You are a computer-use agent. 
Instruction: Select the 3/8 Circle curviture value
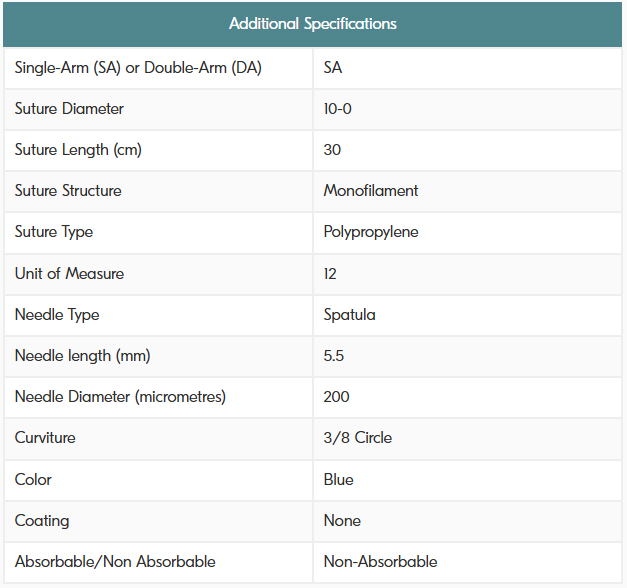[357, 437]
